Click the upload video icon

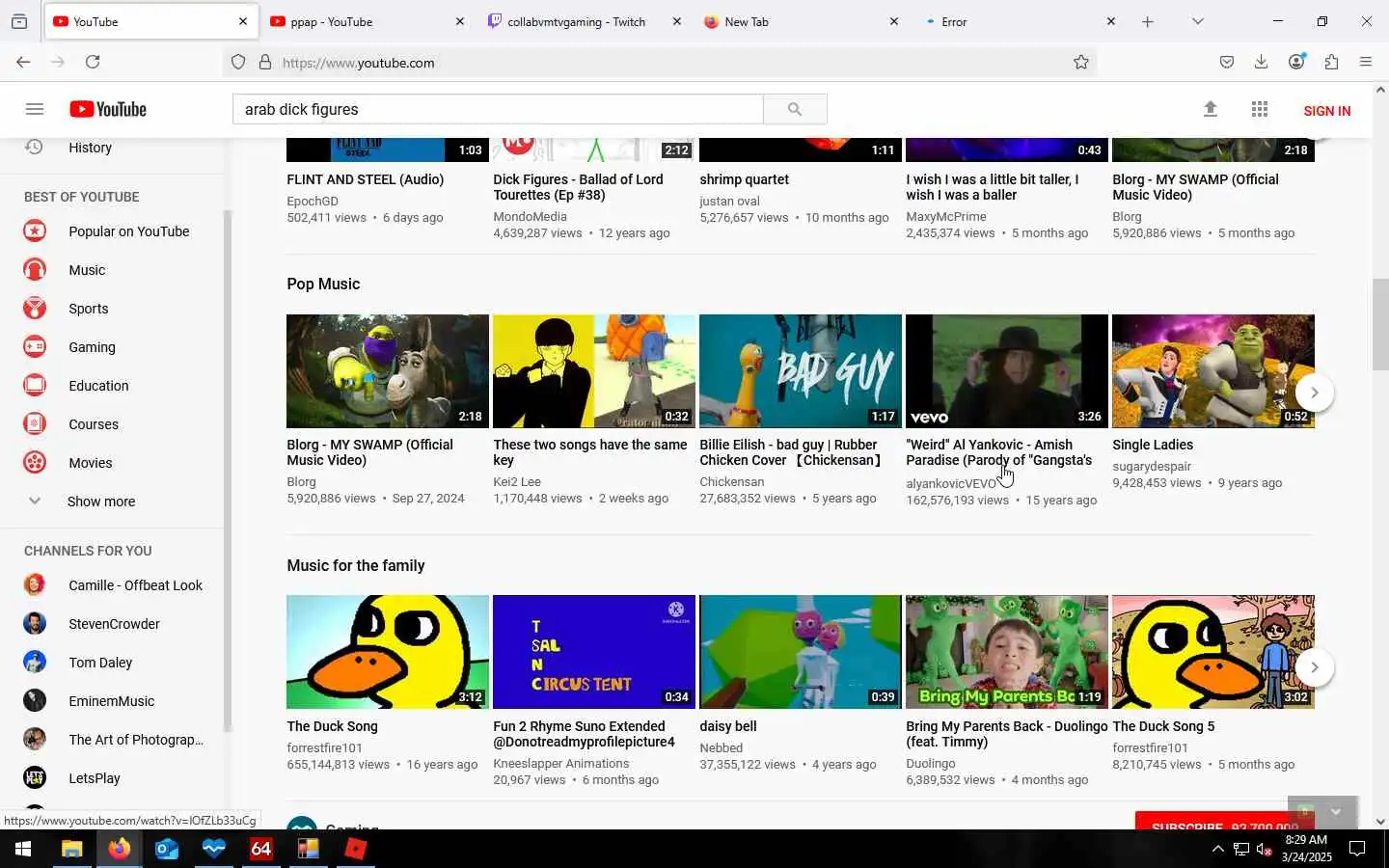click(x=1211, y=109)
